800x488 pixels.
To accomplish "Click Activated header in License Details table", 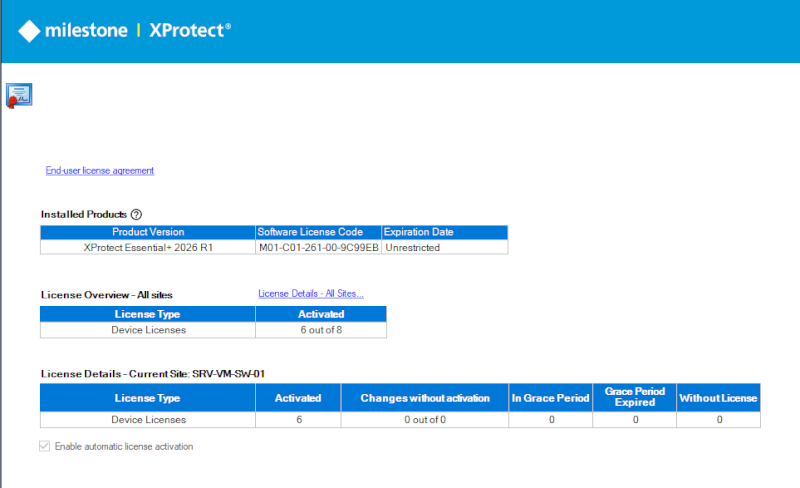I will (x=298, y=398).
